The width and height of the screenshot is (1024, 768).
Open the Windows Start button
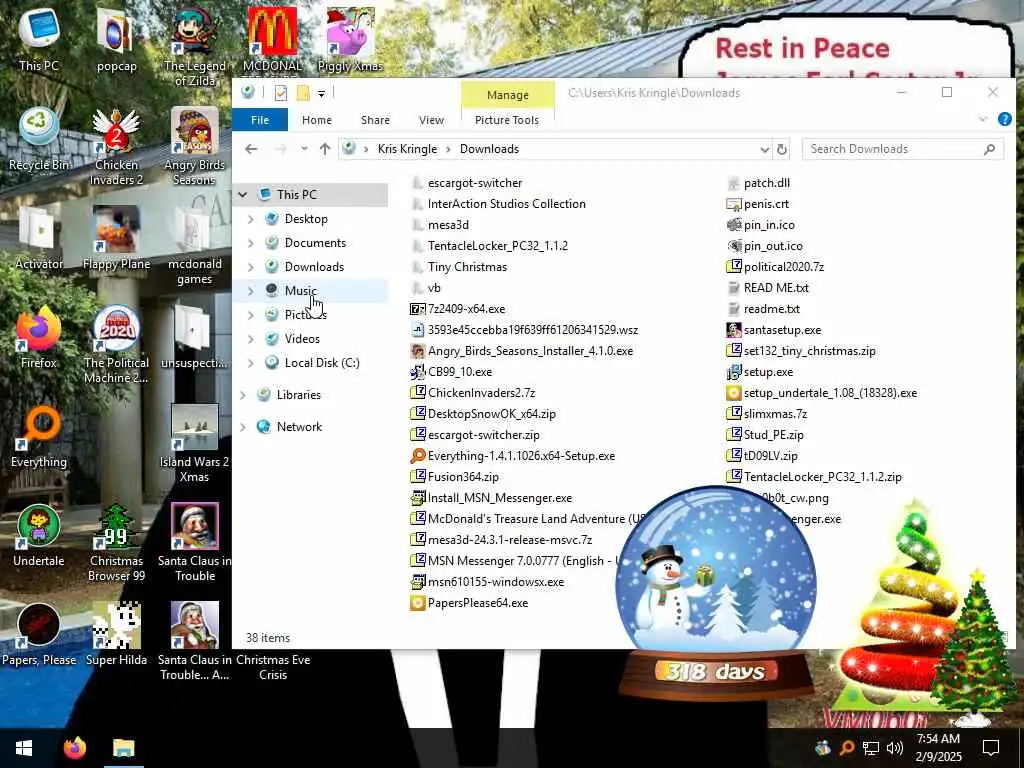point(24,748)
